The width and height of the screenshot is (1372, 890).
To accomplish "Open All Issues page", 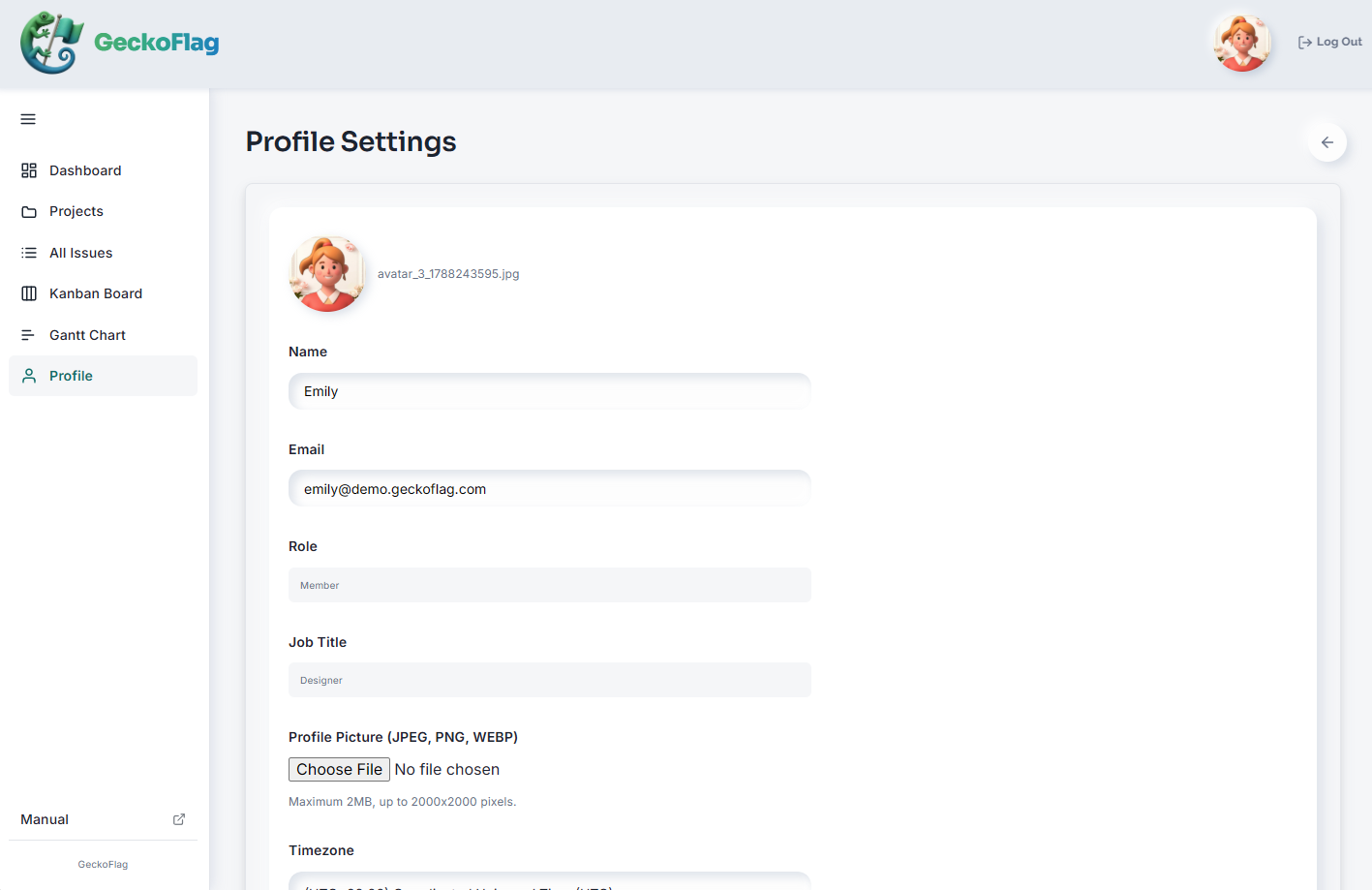I will (103, 253).
